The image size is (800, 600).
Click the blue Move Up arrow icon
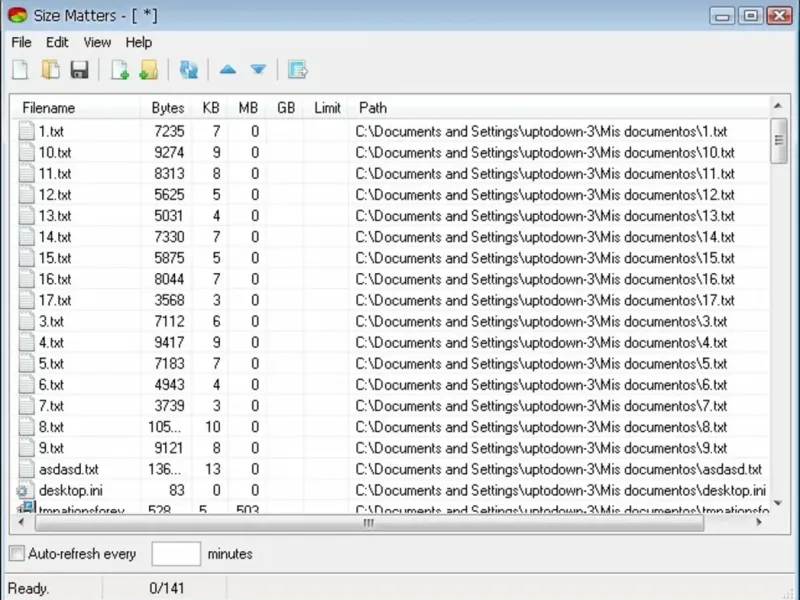pyautogui.click(x=228, y=69)
